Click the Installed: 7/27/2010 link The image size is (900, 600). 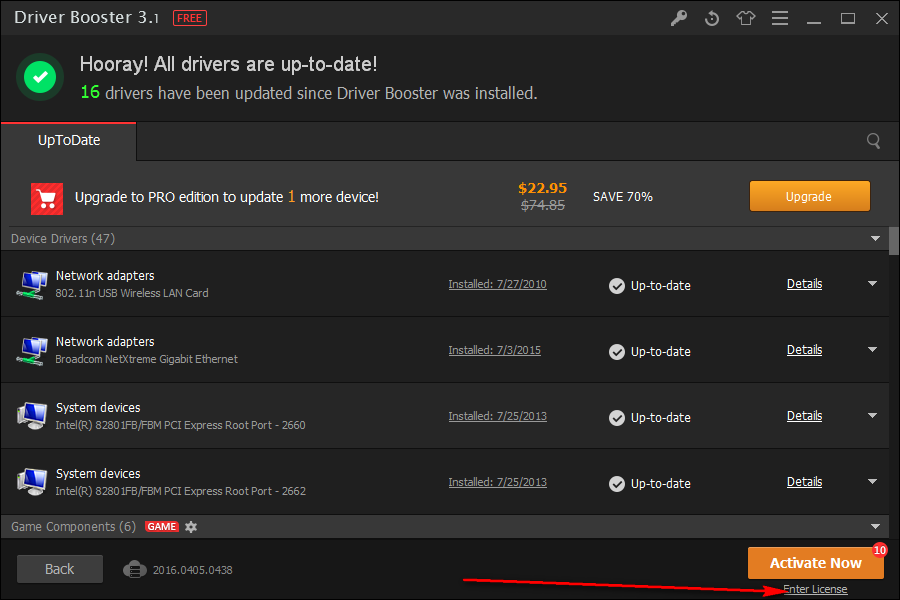[497, 284]
